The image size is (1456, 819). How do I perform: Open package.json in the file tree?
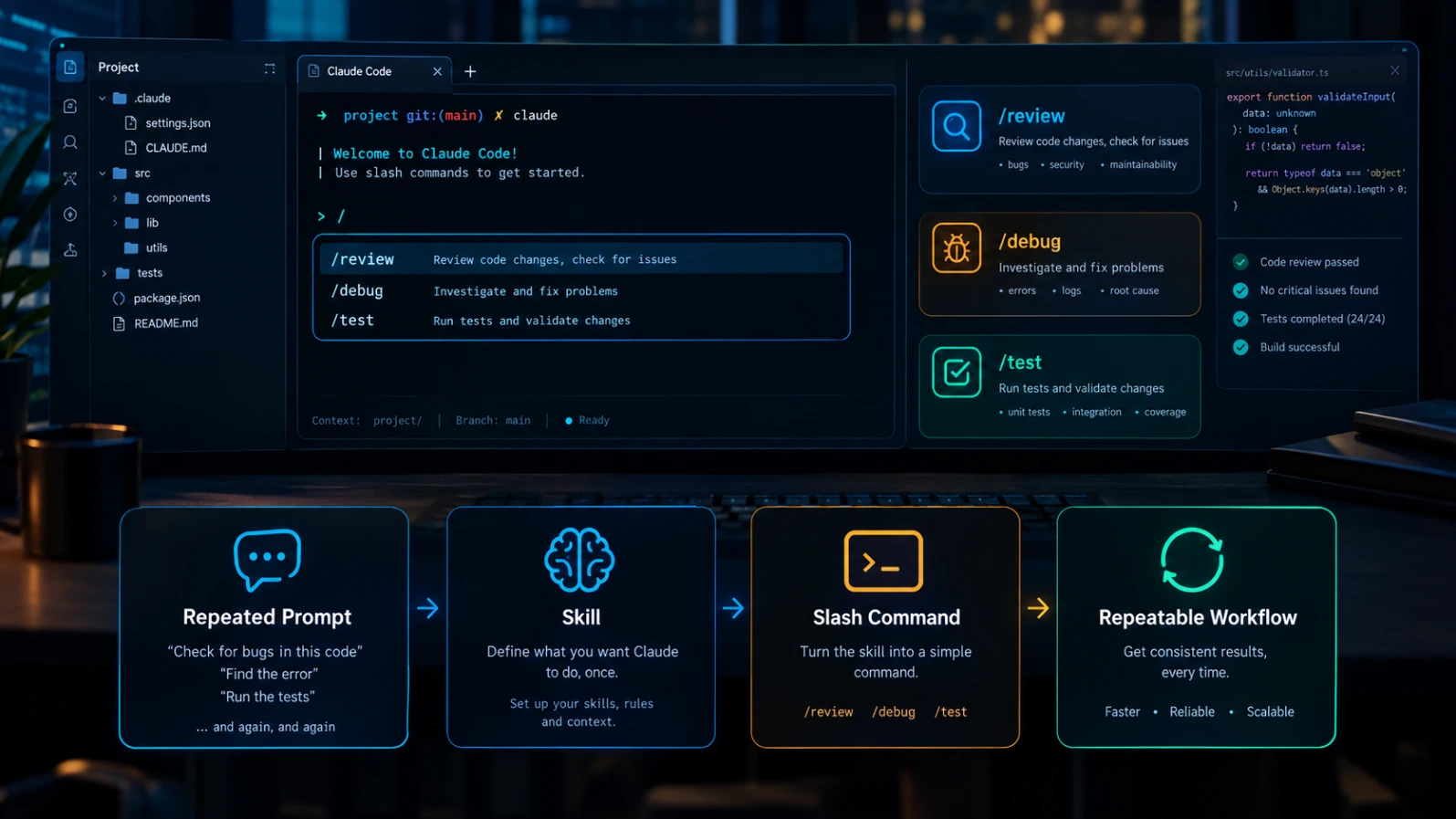tap(166, 298)
